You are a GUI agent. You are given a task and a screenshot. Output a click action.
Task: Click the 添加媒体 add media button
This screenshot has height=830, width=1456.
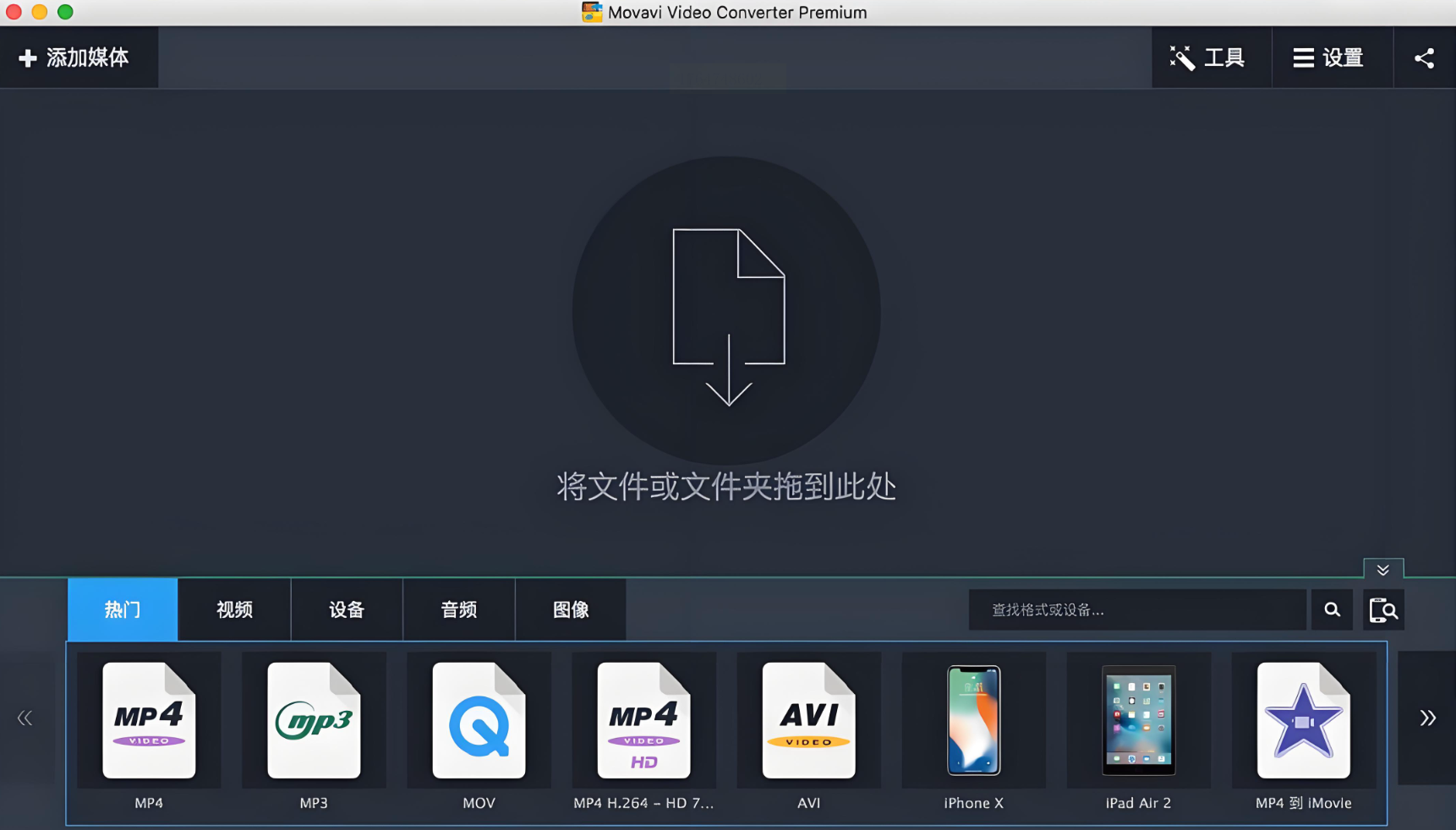79,57
